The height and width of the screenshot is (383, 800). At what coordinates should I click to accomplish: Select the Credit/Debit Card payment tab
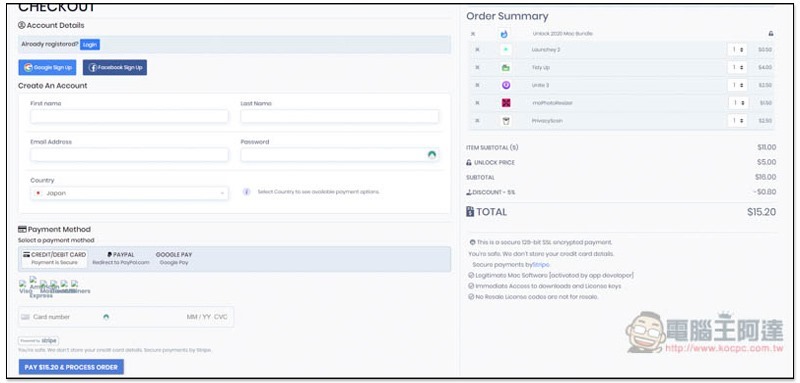54,258
